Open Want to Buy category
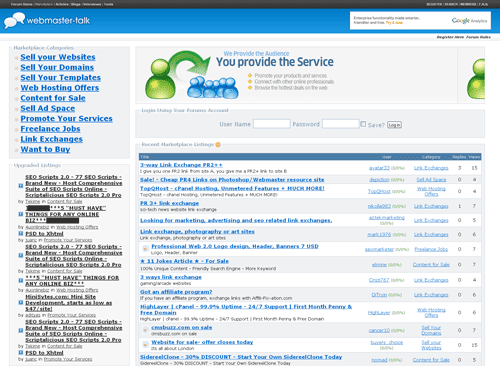The width and height of the screenshot is (500, 366). click(45, 149)
